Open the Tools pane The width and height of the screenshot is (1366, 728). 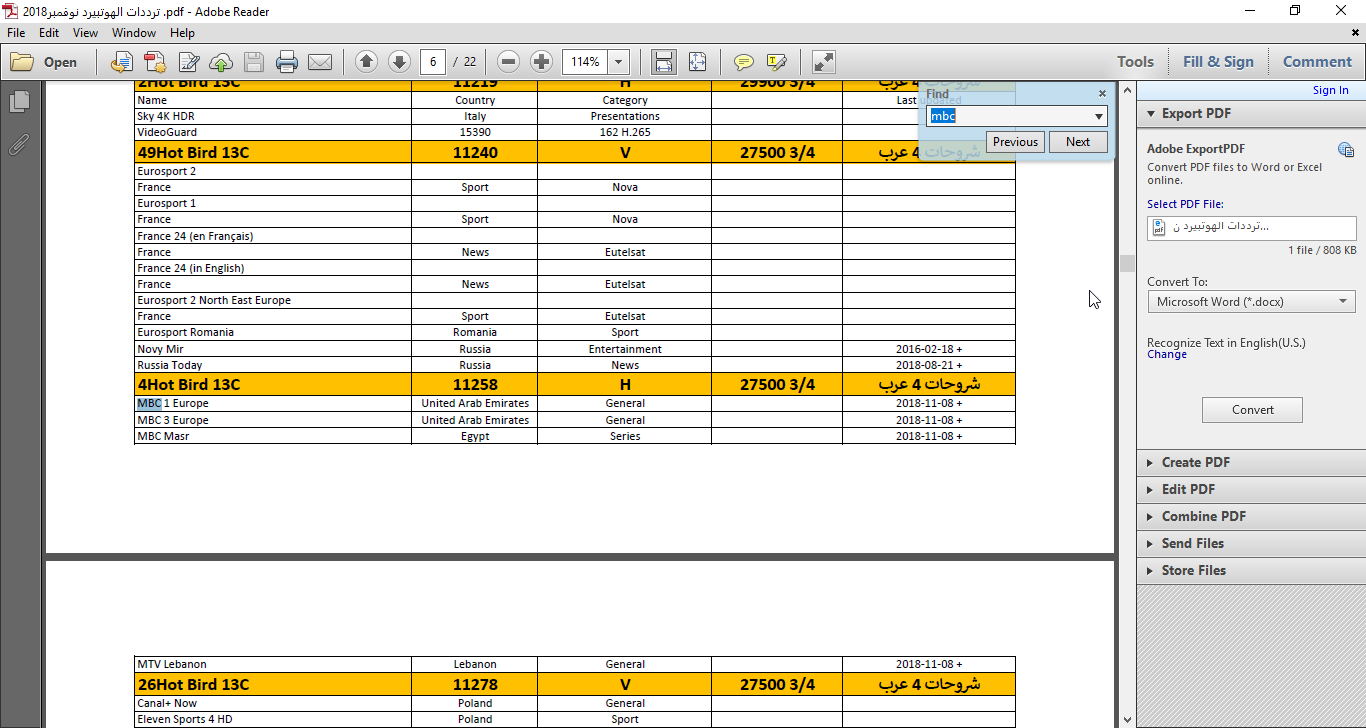pyautogui.click(x=1135, y=62)
